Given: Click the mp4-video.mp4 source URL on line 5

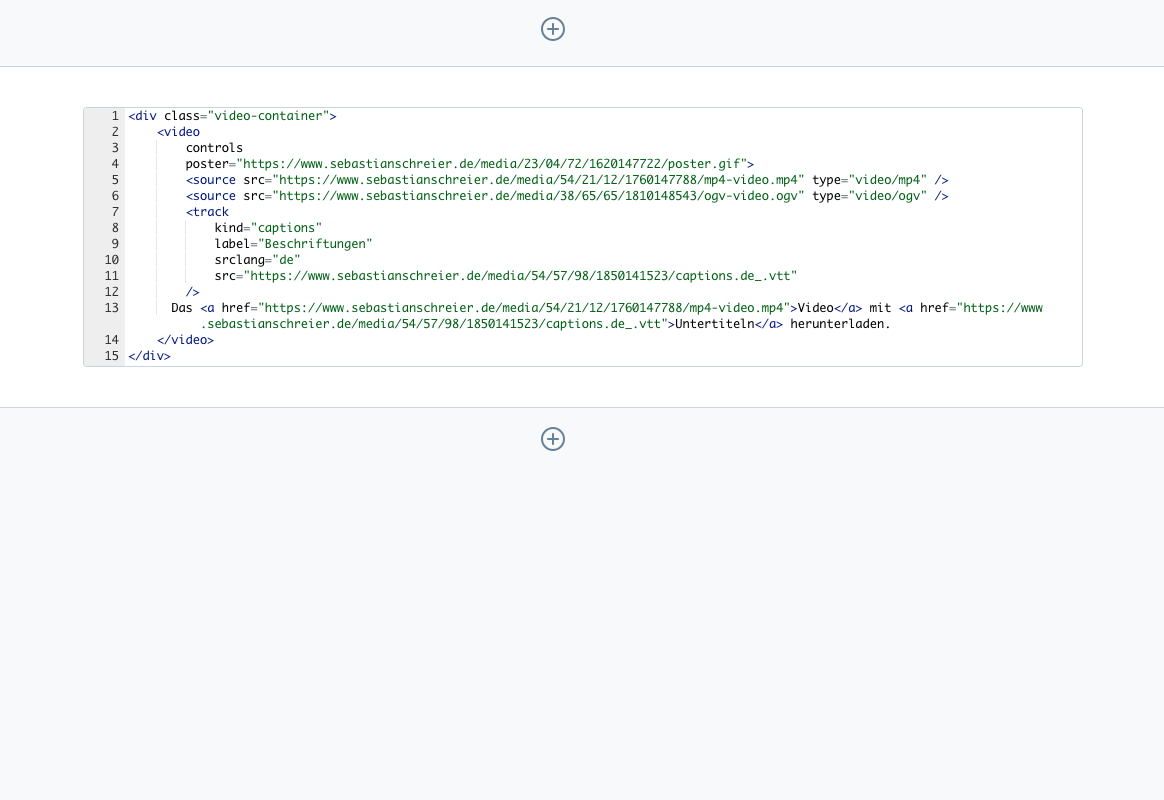Looking at the screenshot, I should pos(540,180).
